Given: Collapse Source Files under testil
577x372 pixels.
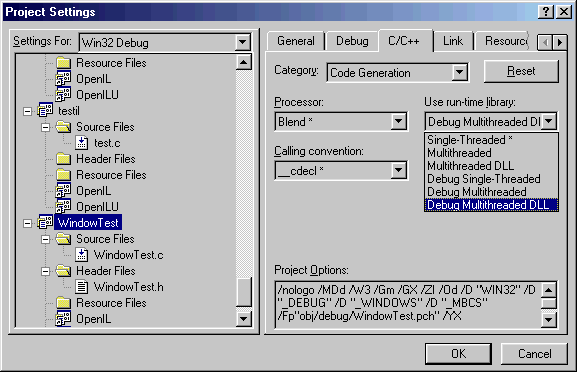Looking at the screenshot, I should coord(45,127).
